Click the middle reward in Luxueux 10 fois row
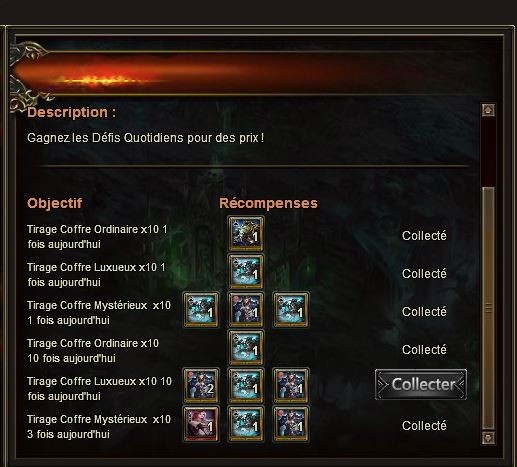 [246, 385]
